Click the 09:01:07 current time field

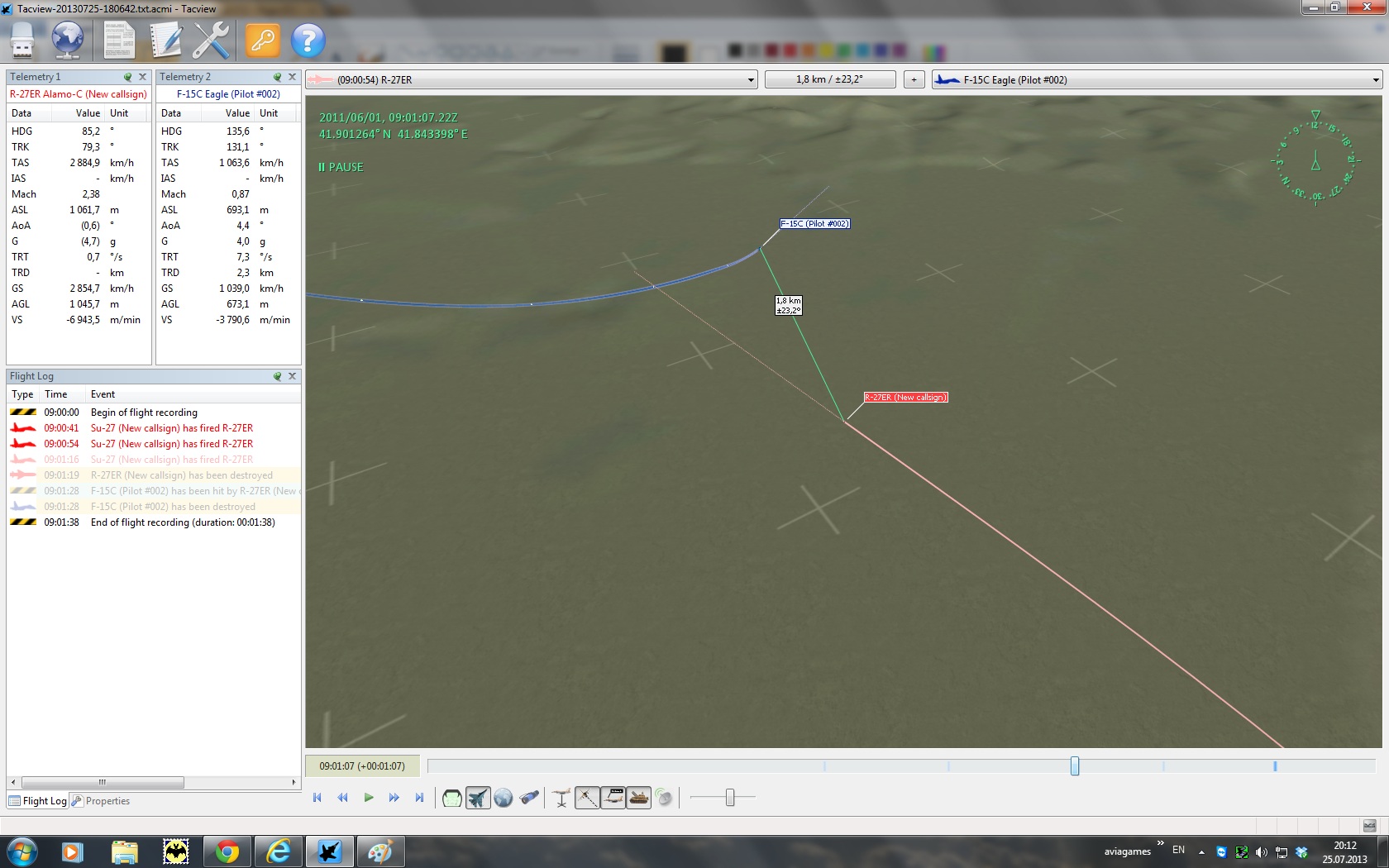(362, 766)
